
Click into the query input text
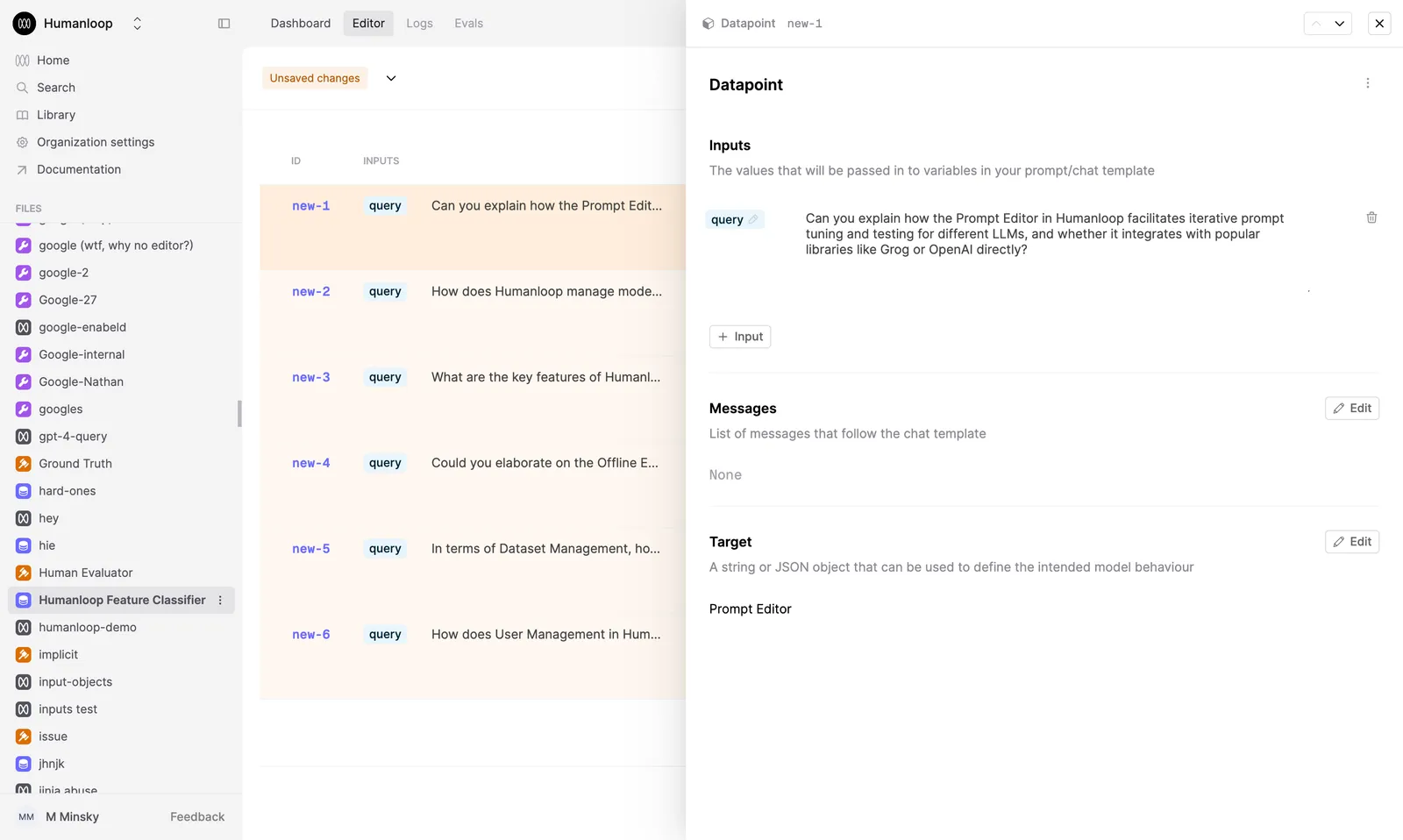point(1044,234)
